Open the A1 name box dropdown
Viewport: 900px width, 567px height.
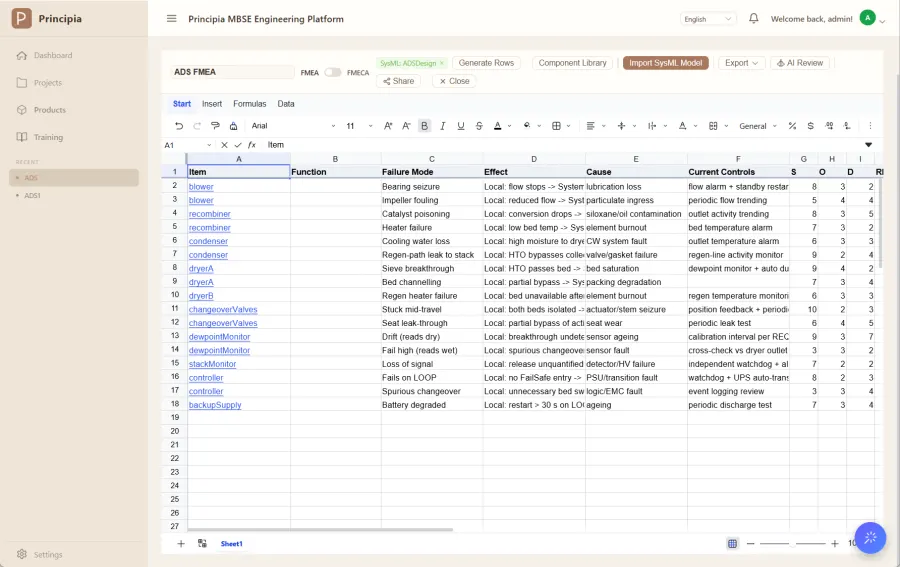tap(209, 145)
